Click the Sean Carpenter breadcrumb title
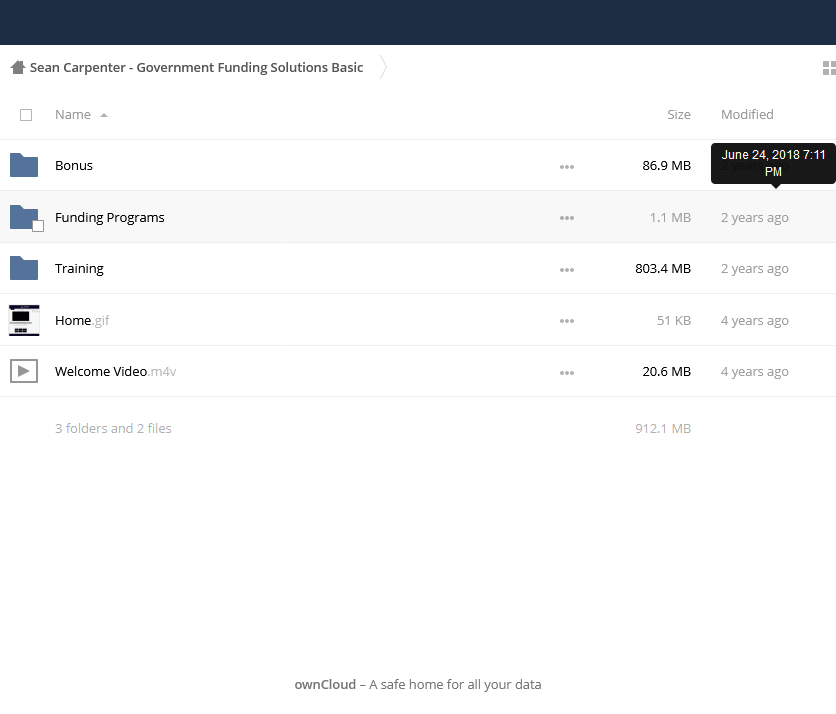This screenshot has height=714, width=836. [x=196, y=68]
